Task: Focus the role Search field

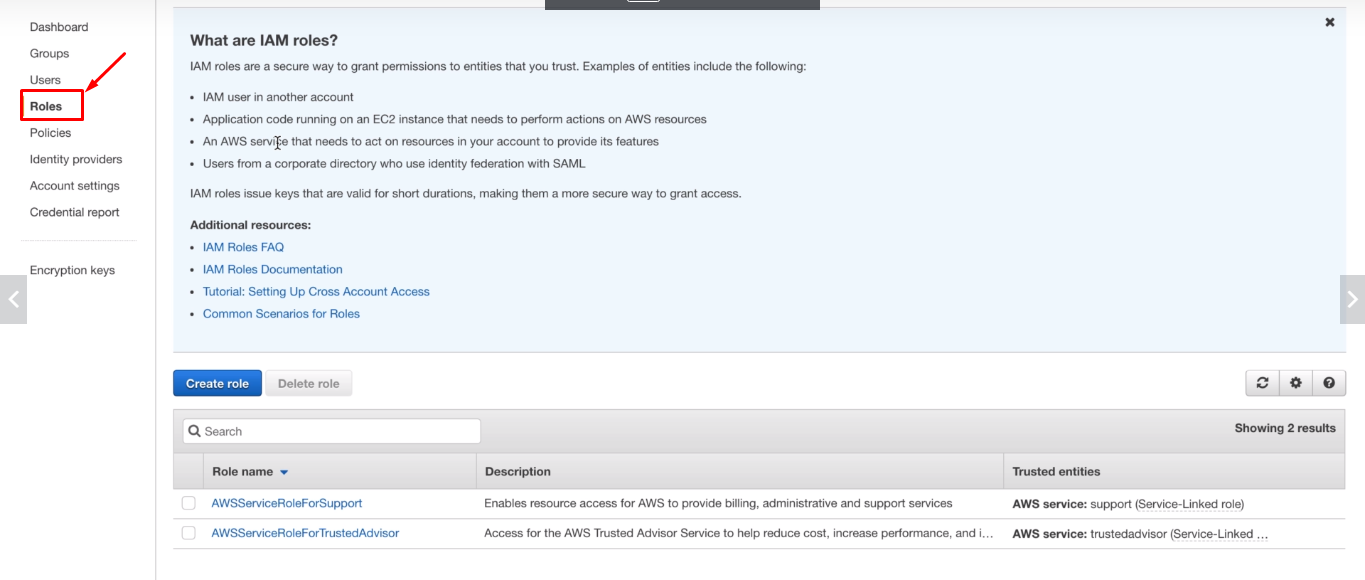Action: (331, 431)
